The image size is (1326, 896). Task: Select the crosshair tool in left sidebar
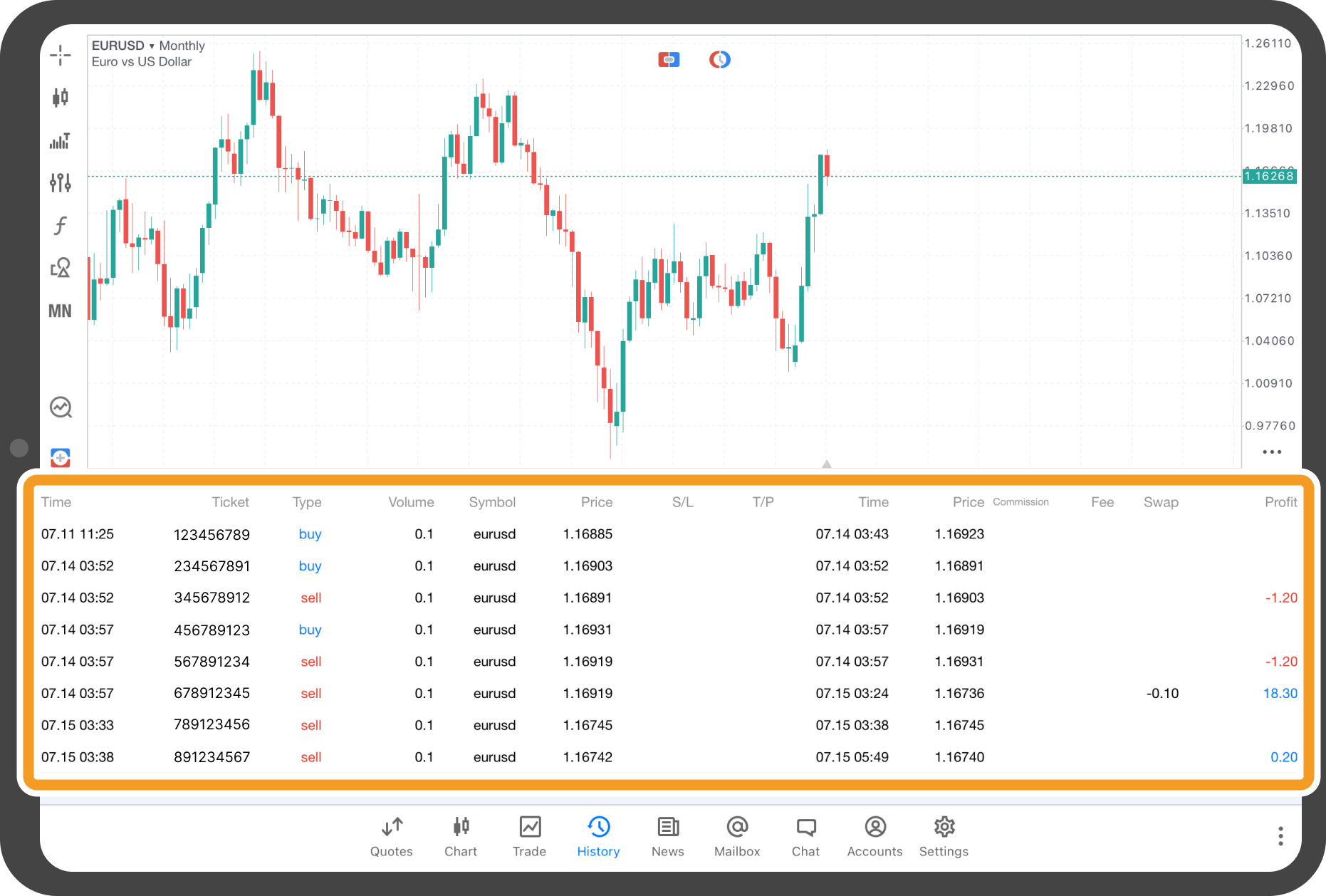point(61,55)
